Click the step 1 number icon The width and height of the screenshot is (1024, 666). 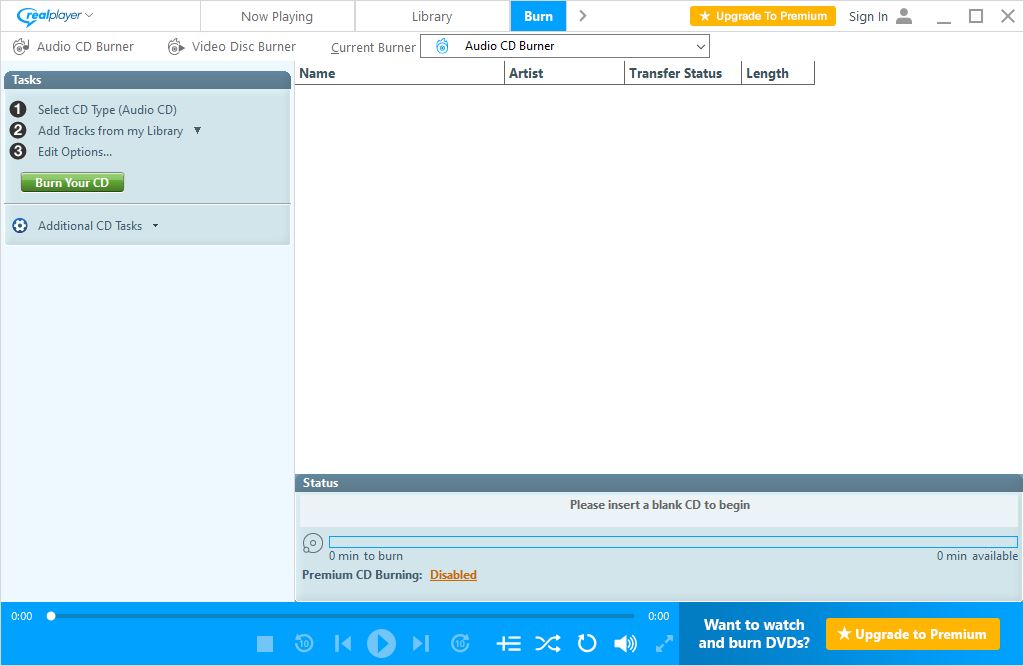18,109
